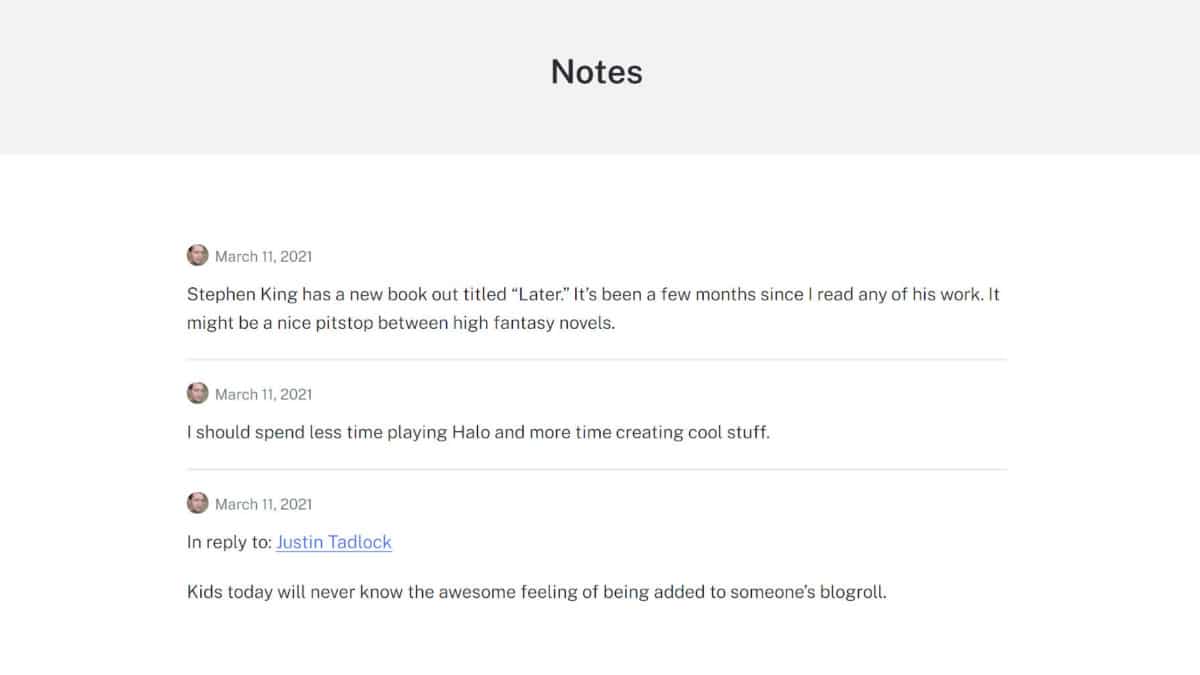Click the Notes page heading
This screenshot has width=1200, height=675.
coord(597,72)
